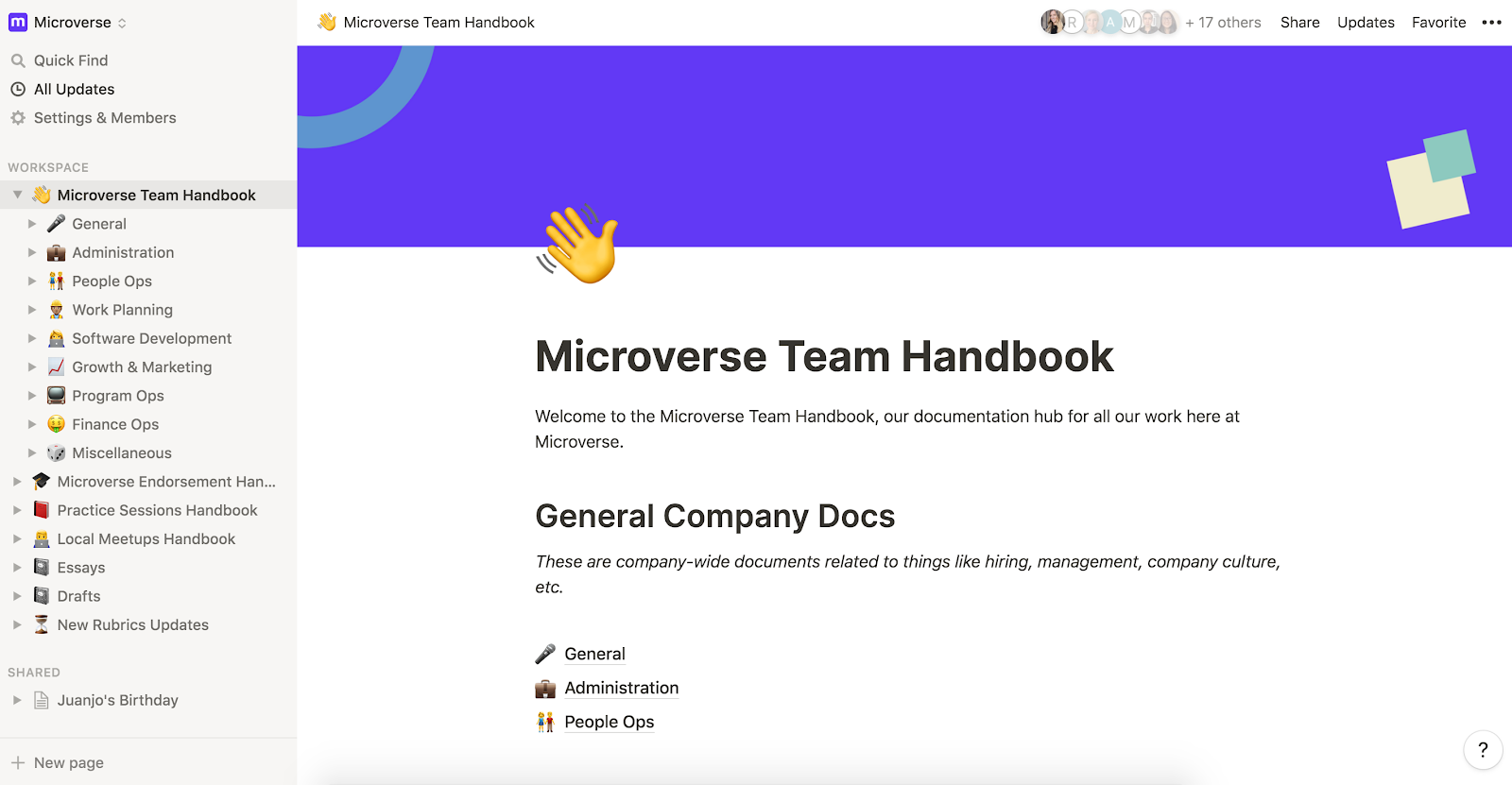Image resolution: width=1512 pixels, height=785 pixels.
Task: Click the Work Planning worker icon
Action: [x=57, y=310]
